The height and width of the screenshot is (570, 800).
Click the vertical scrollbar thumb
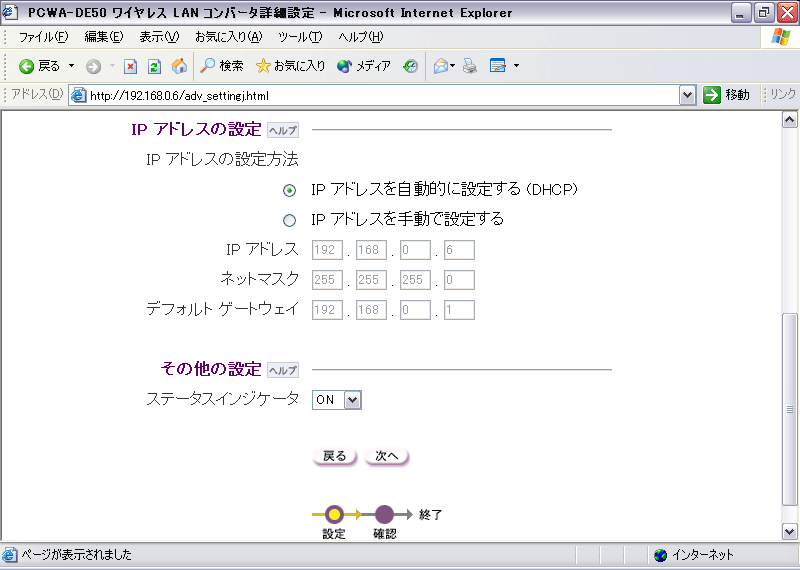click(x=789, y=410)
